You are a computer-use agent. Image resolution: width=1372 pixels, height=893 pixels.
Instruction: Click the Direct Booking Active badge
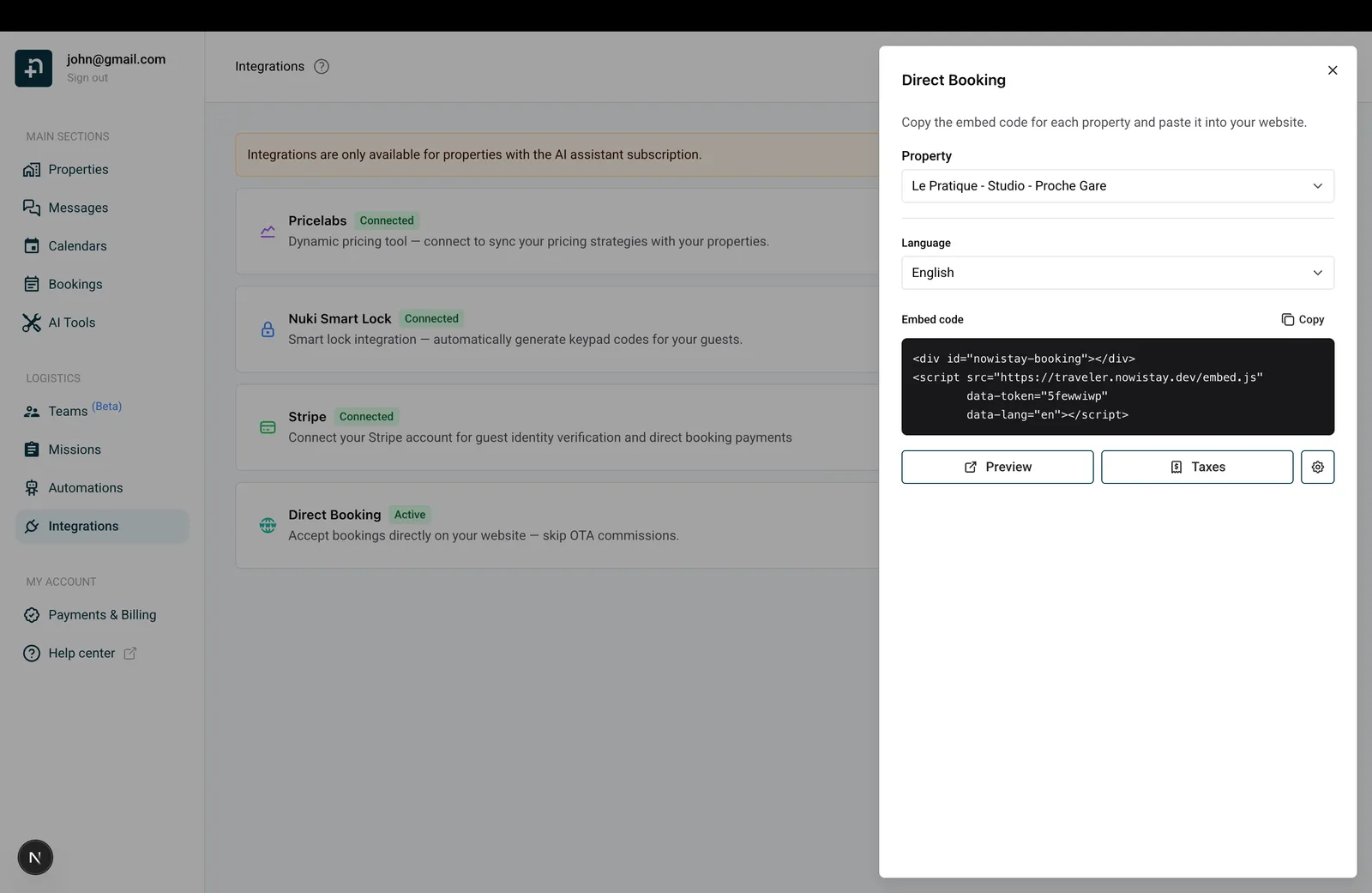click(410, 515)
